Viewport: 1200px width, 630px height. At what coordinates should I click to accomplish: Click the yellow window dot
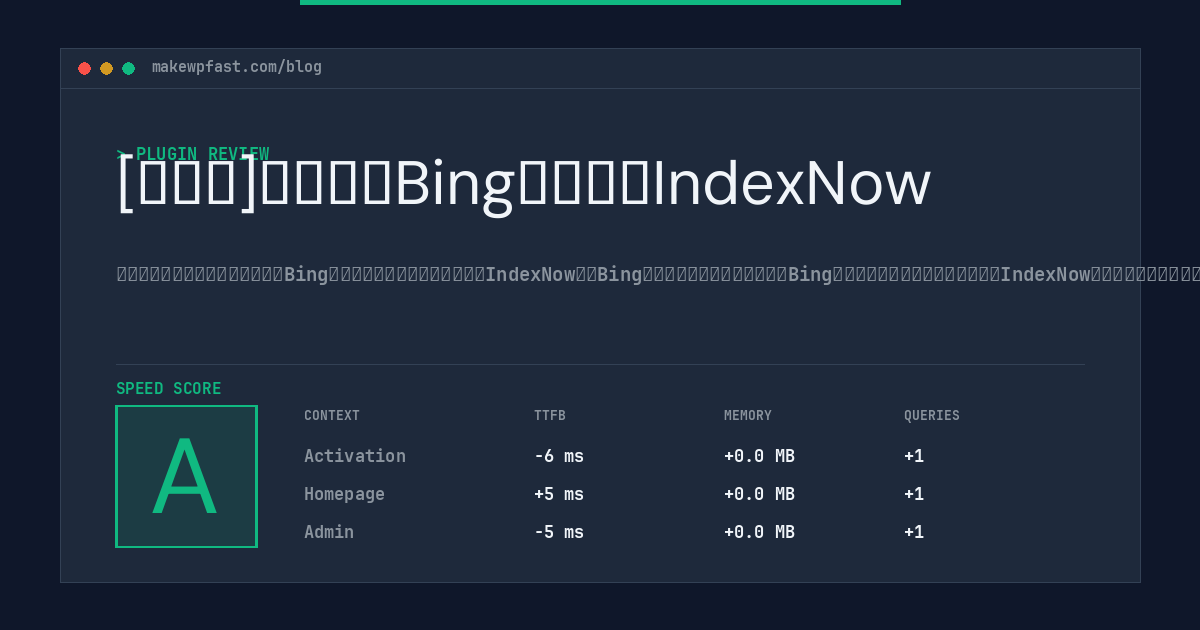coord(106,68)
